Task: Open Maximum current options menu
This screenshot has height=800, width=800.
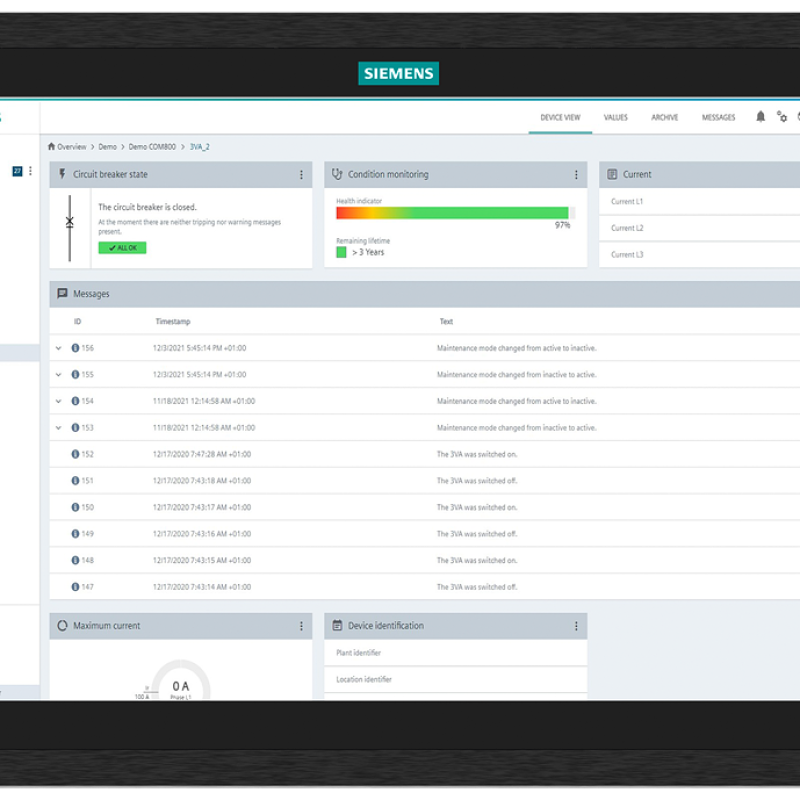Action: pyautogui.click(x=301, y=626)
